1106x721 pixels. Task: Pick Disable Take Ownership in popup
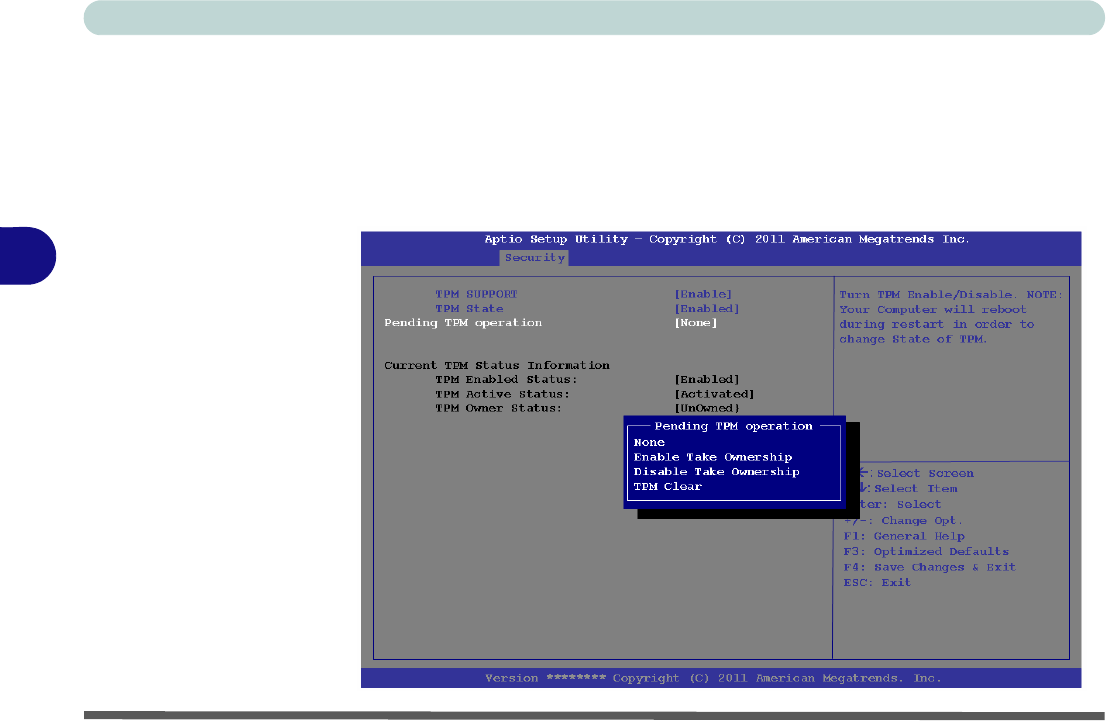[x=716, y=472]
